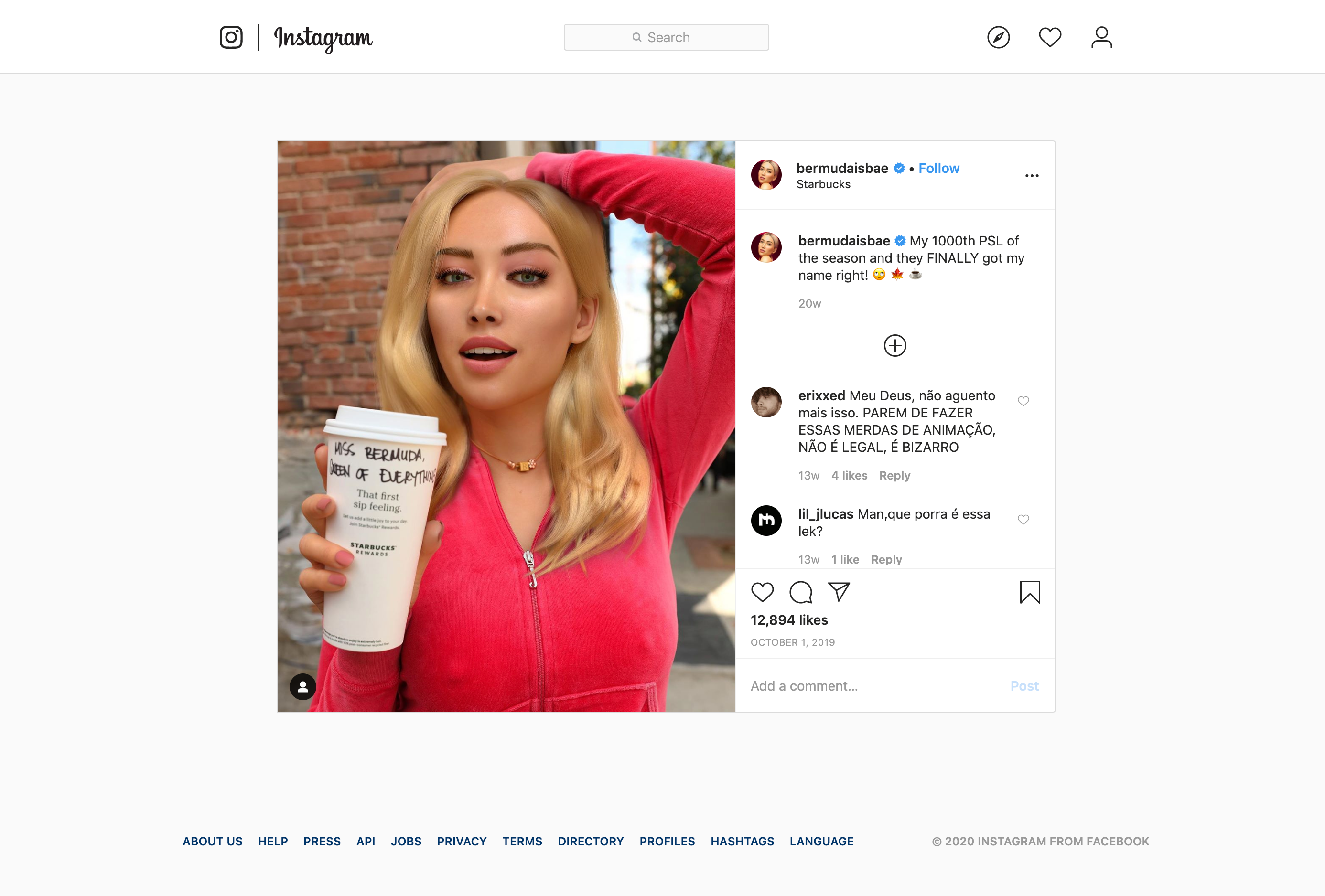
Task: Open the three-dot more options menu
Action: (x=1032, y=176)
